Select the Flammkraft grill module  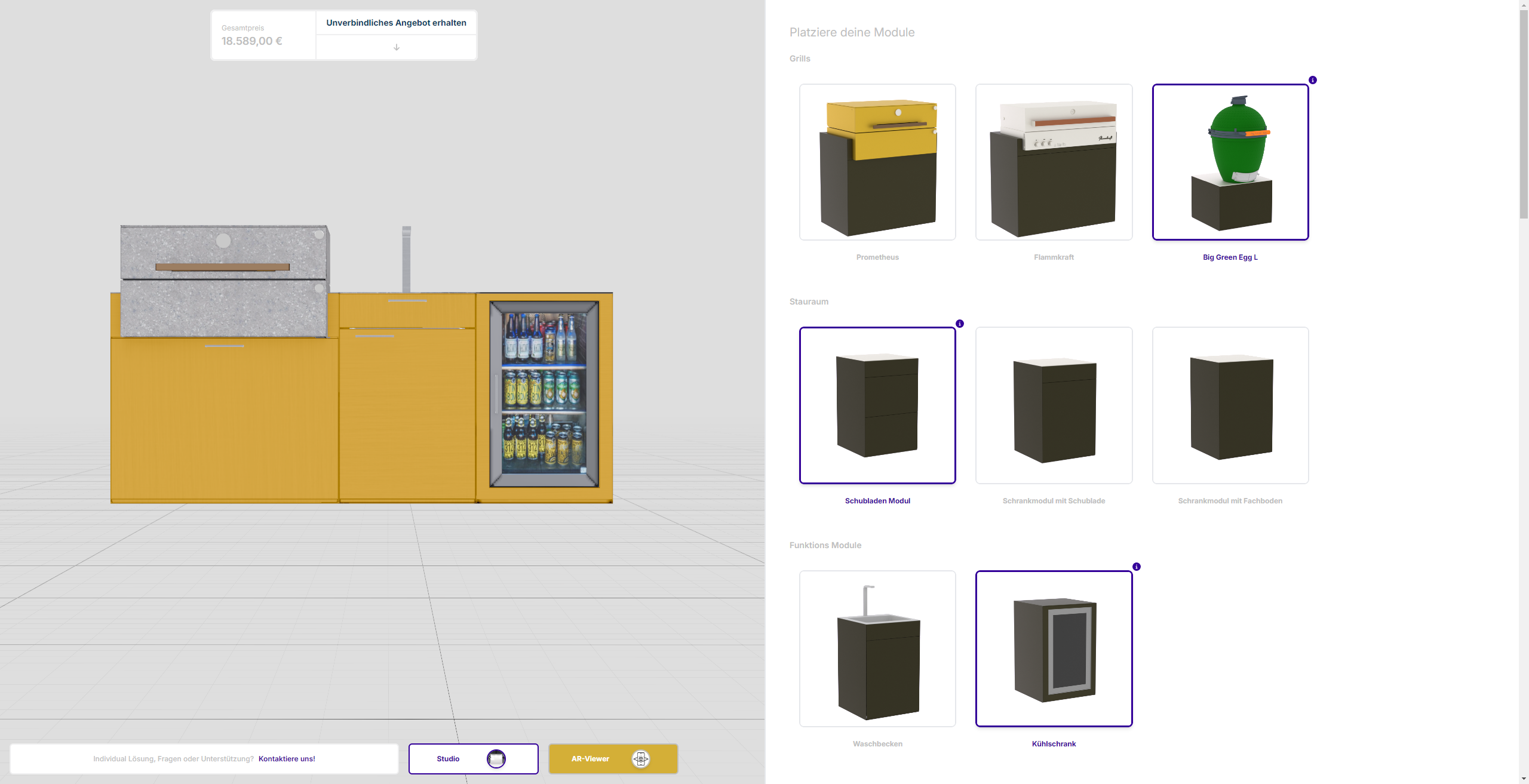(1054, 162)
